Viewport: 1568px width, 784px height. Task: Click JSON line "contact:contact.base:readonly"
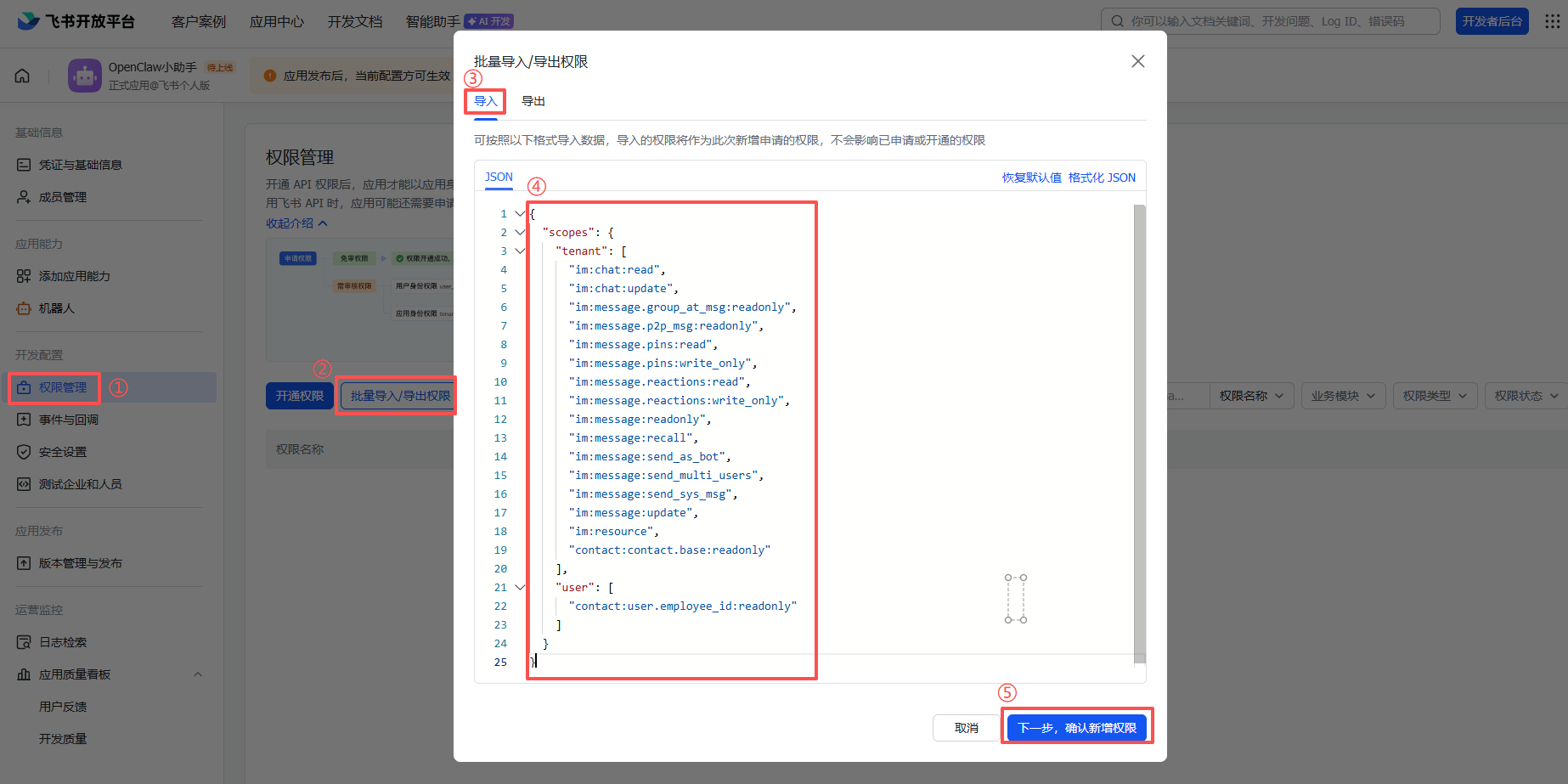click(x=670, y=550)
